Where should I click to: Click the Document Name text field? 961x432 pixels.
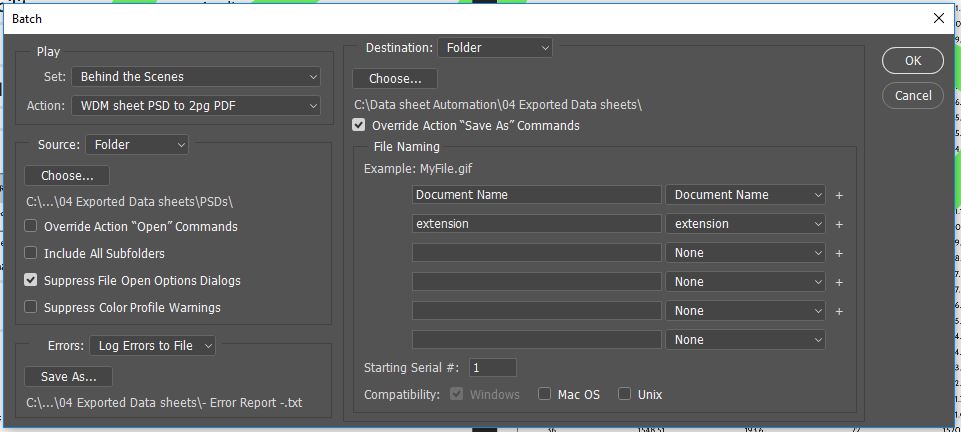click(x=536, y=195)
